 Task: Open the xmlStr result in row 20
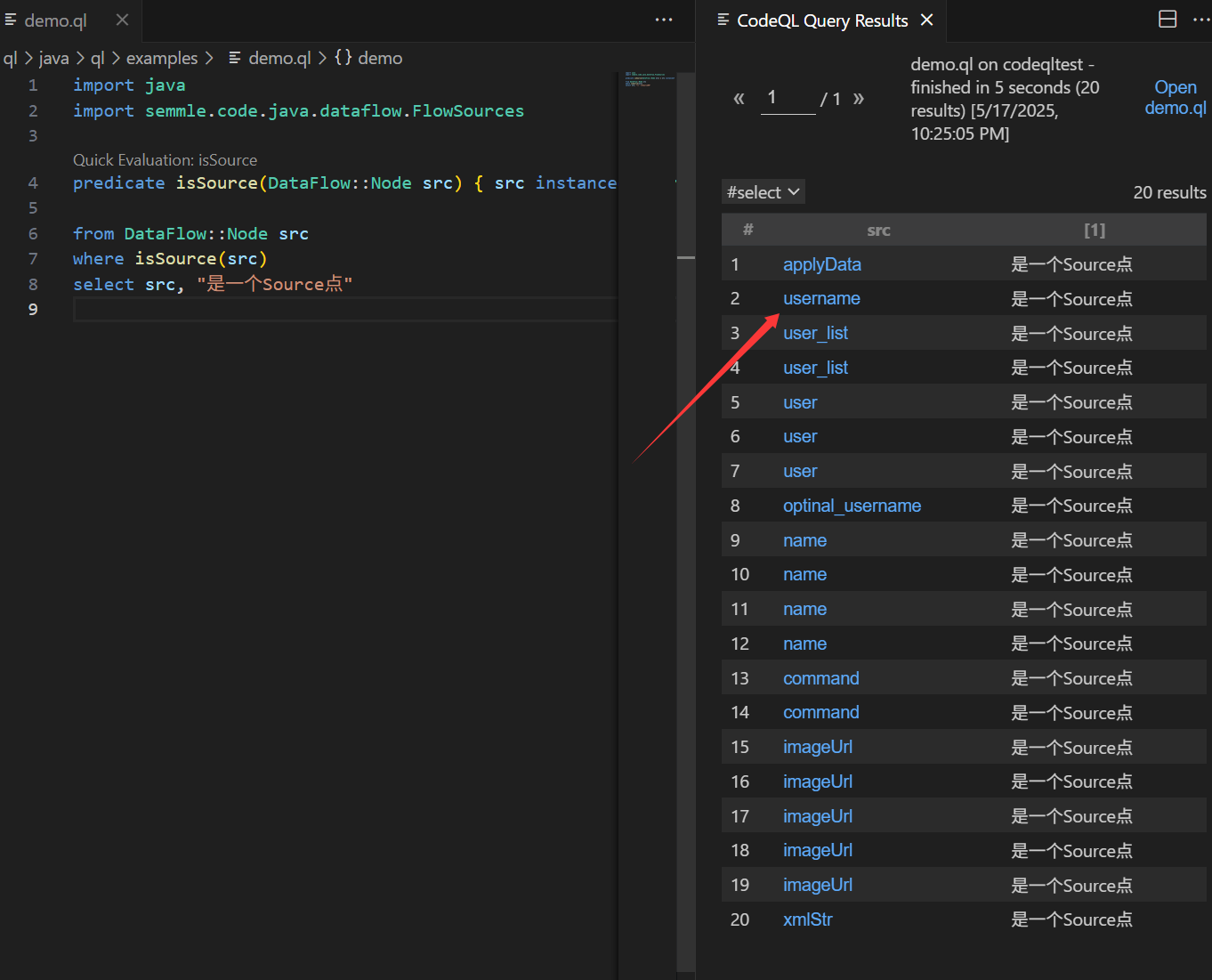pos(807,919)
